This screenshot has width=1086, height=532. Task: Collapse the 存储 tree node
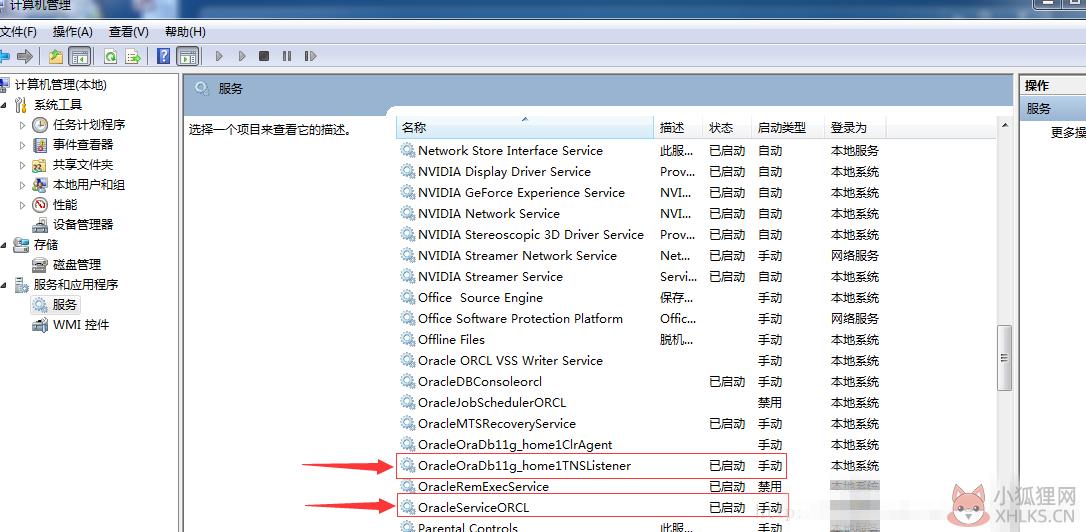[4, 245]
